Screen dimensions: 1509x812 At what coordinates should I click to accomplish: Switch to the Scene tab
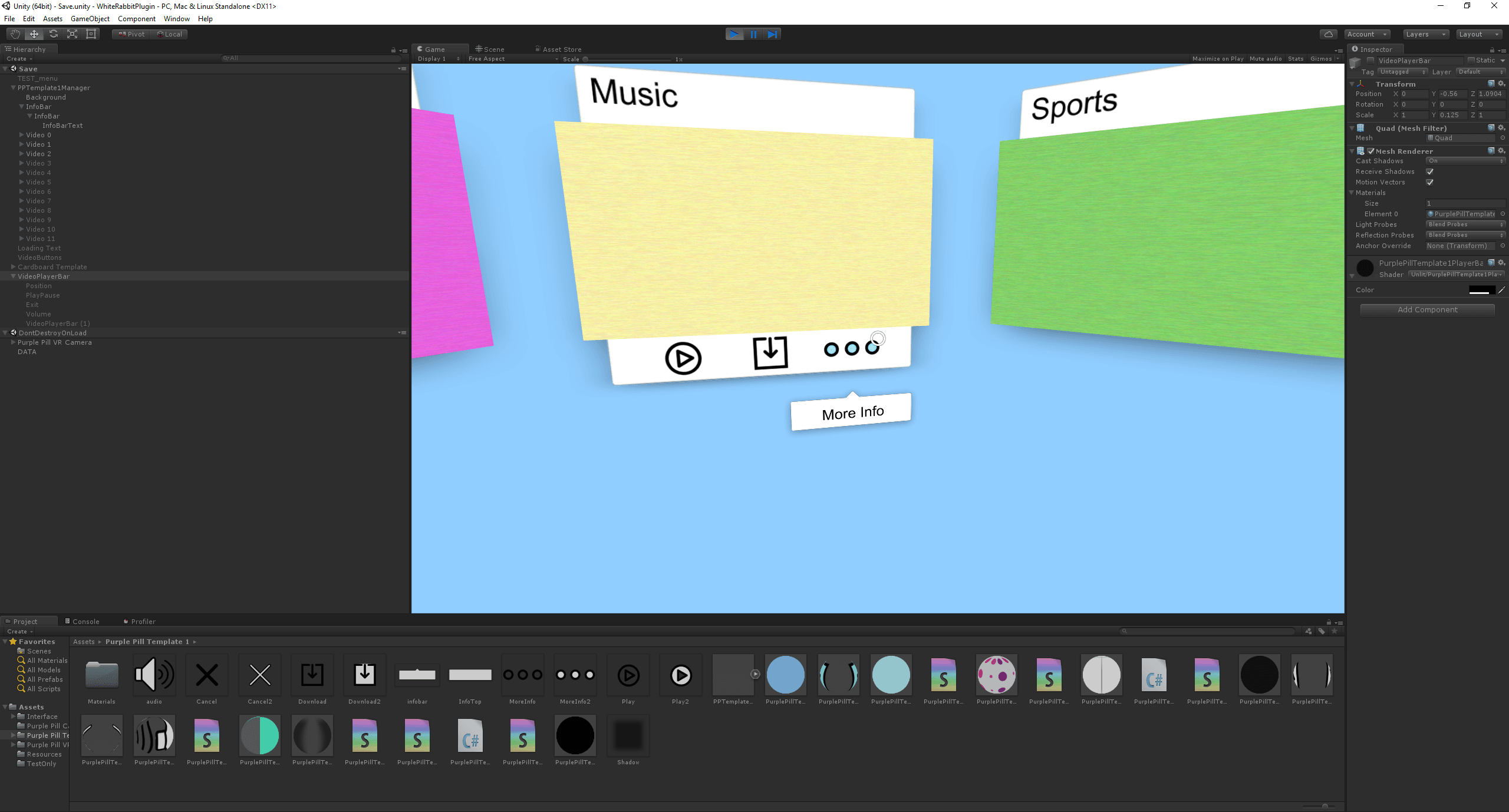490,49
